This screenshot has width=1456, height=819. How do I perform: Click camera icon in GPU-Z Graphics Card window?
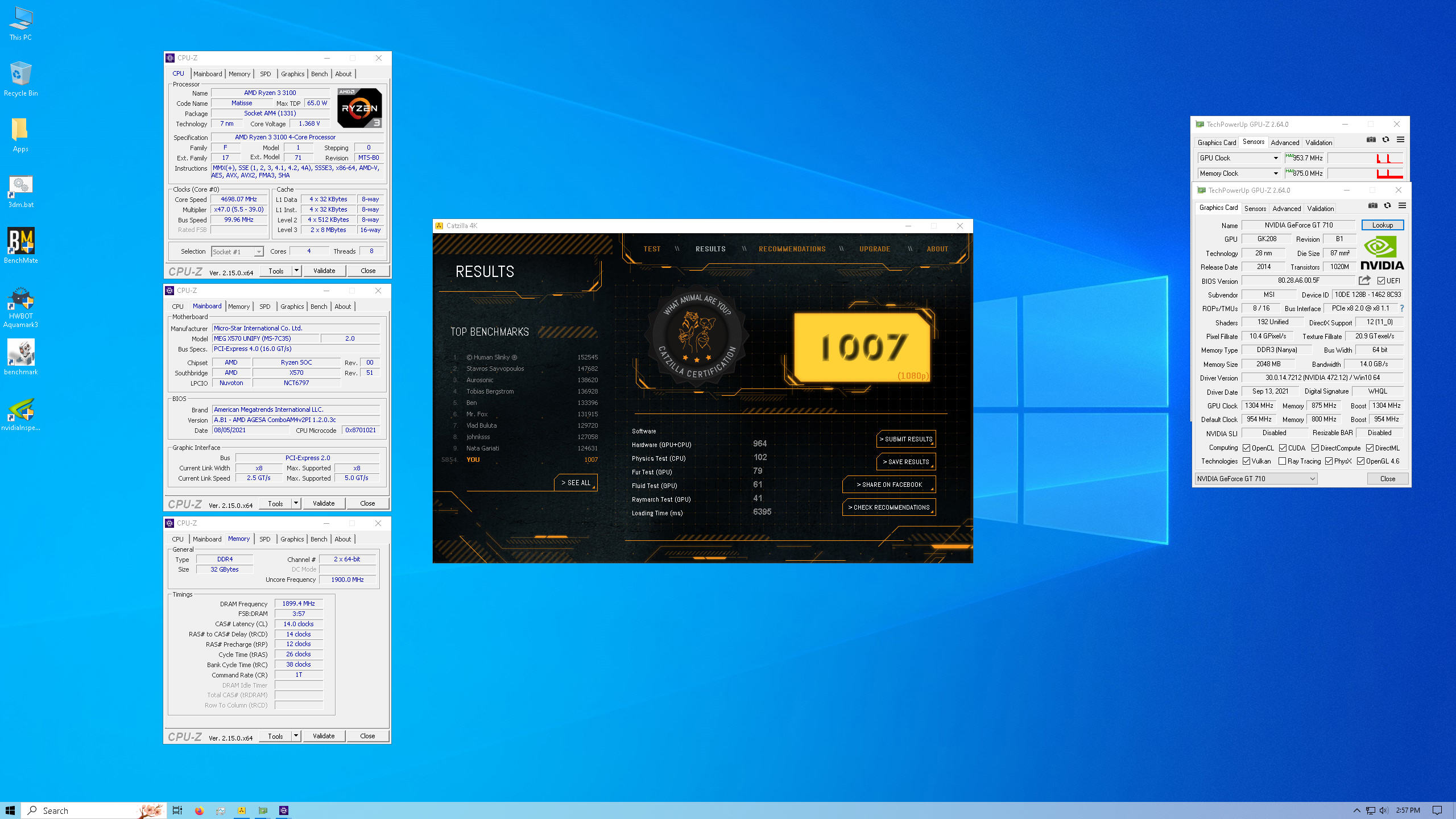coord(1373,206)
